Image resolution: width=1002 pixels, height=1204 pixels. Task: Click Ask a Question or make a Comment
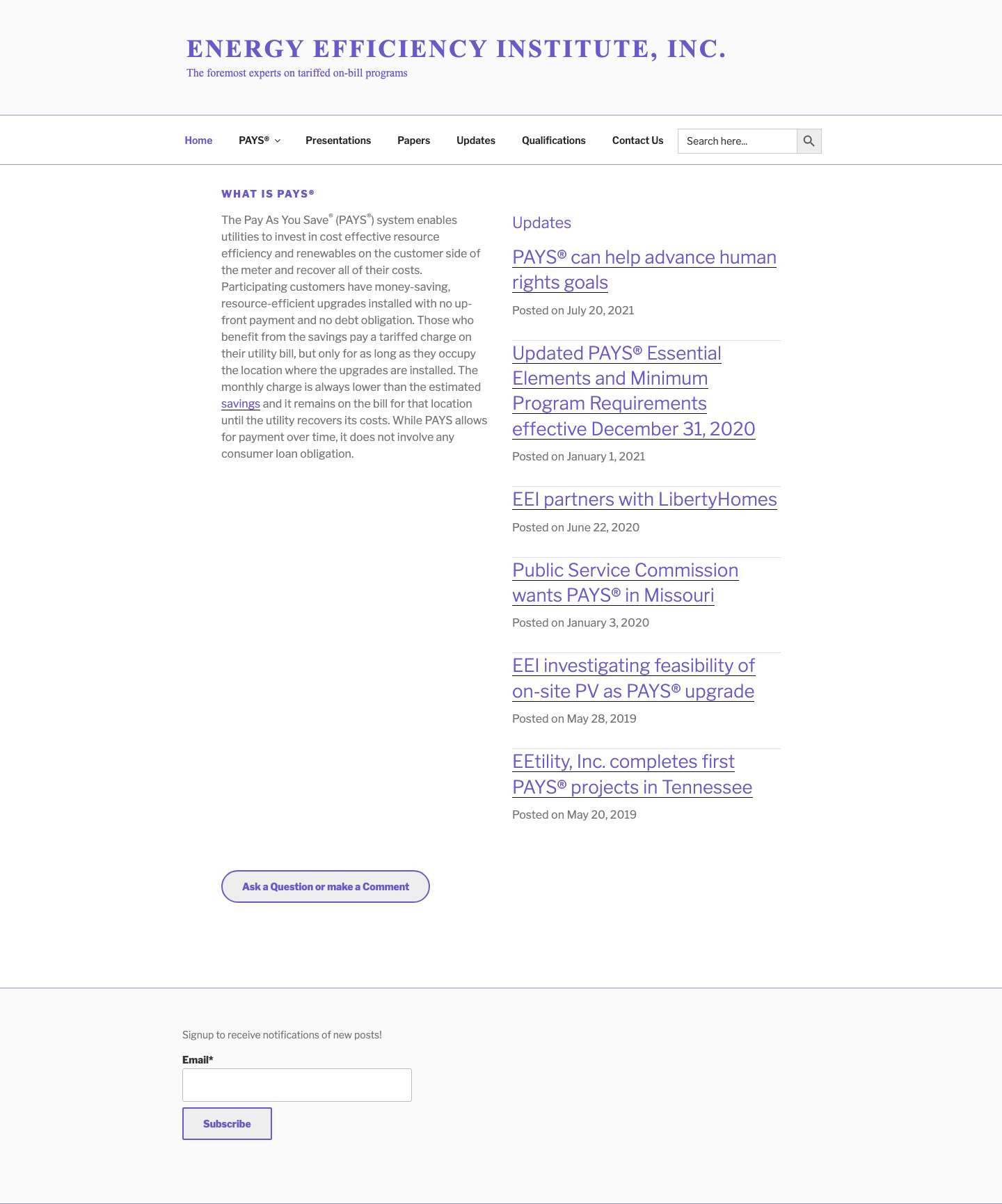(x=326, y=887)
